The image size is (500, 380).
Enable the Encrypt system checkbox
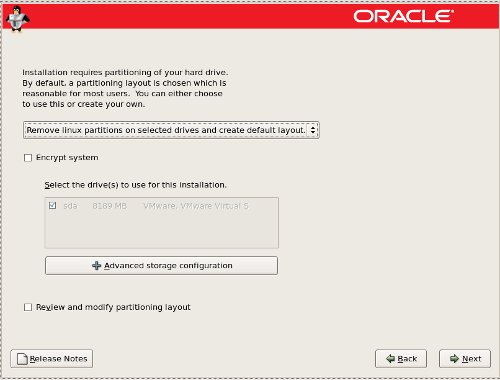tap(28, 158)
